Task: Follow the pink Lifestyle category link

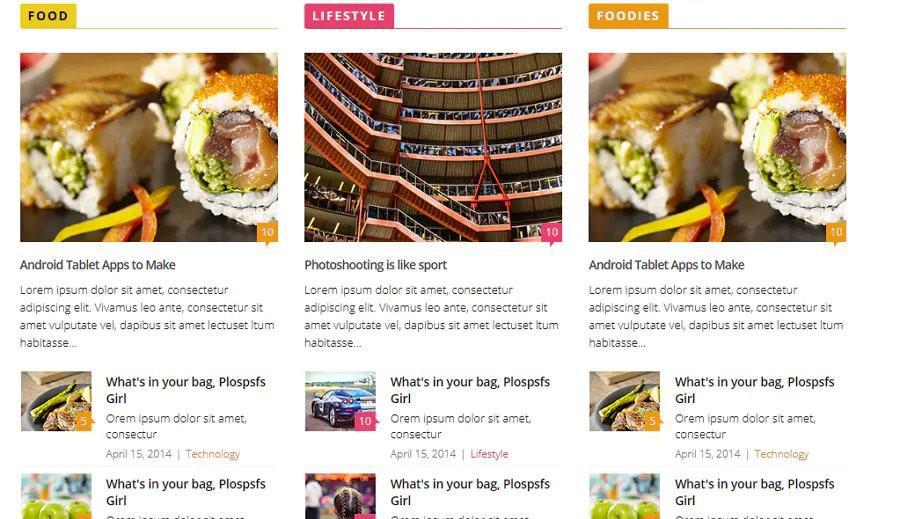Action: 489,454
